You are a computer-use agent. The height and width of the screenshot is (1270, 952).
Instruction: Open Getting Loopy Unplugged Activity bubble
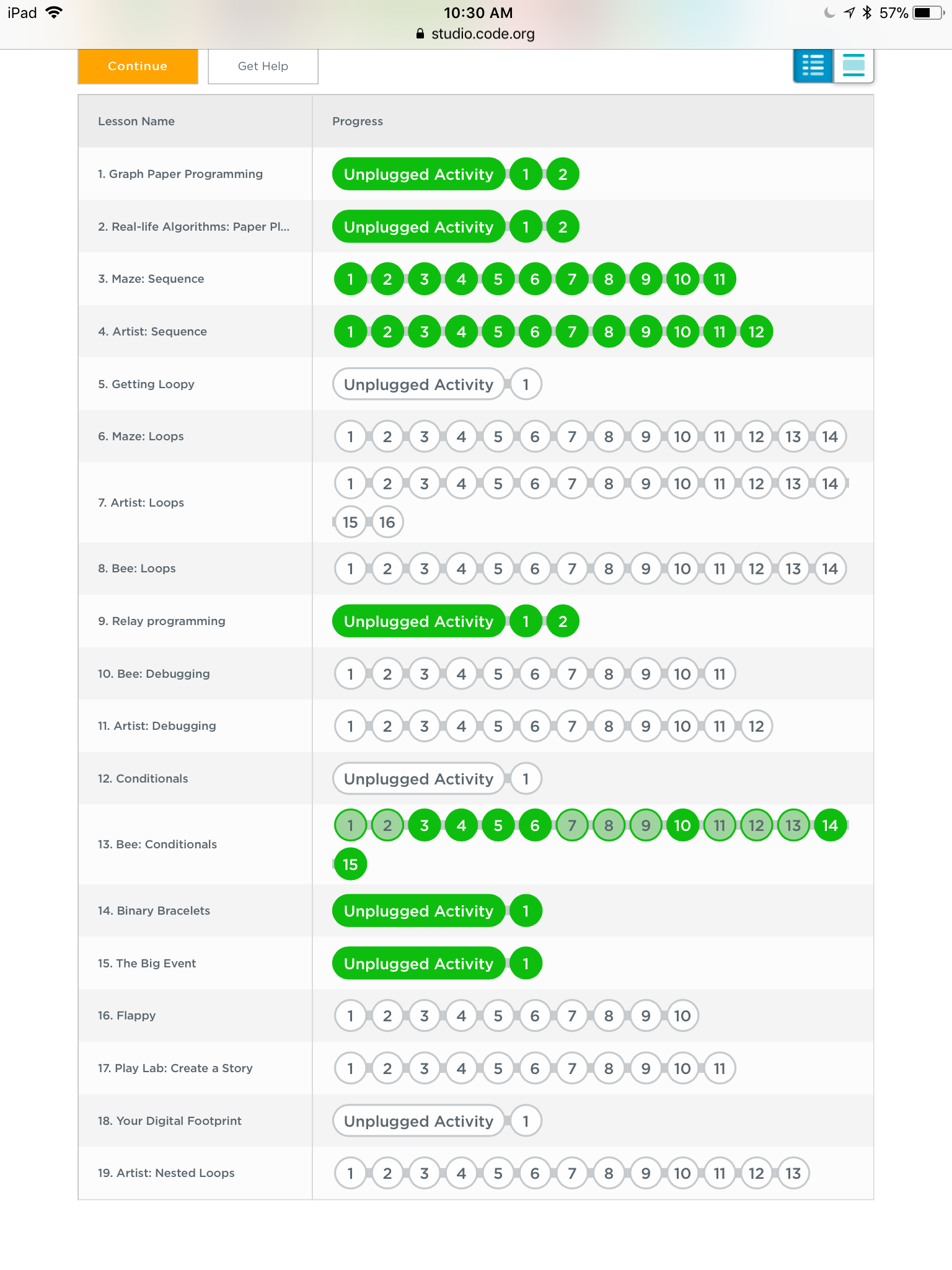click(x=418, y=384)
